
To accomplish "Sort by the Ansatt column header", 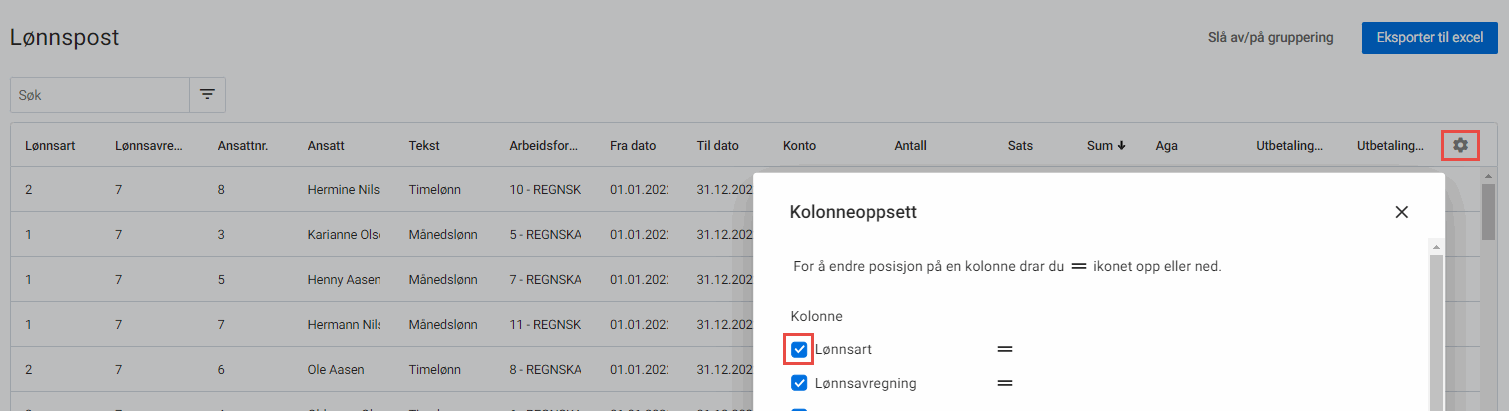I will [x=326, y=146].
